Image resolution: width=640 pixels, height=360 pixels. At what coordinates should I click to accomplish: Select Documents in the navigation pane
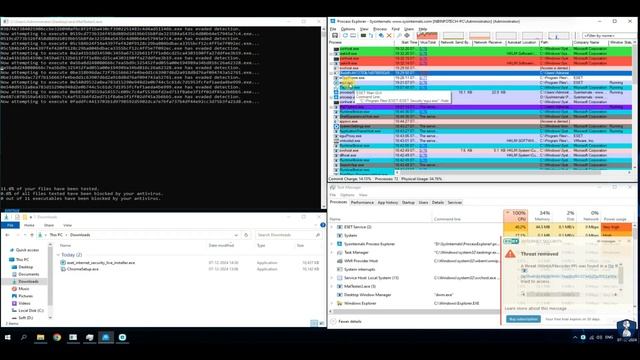(x=29, y=274)
